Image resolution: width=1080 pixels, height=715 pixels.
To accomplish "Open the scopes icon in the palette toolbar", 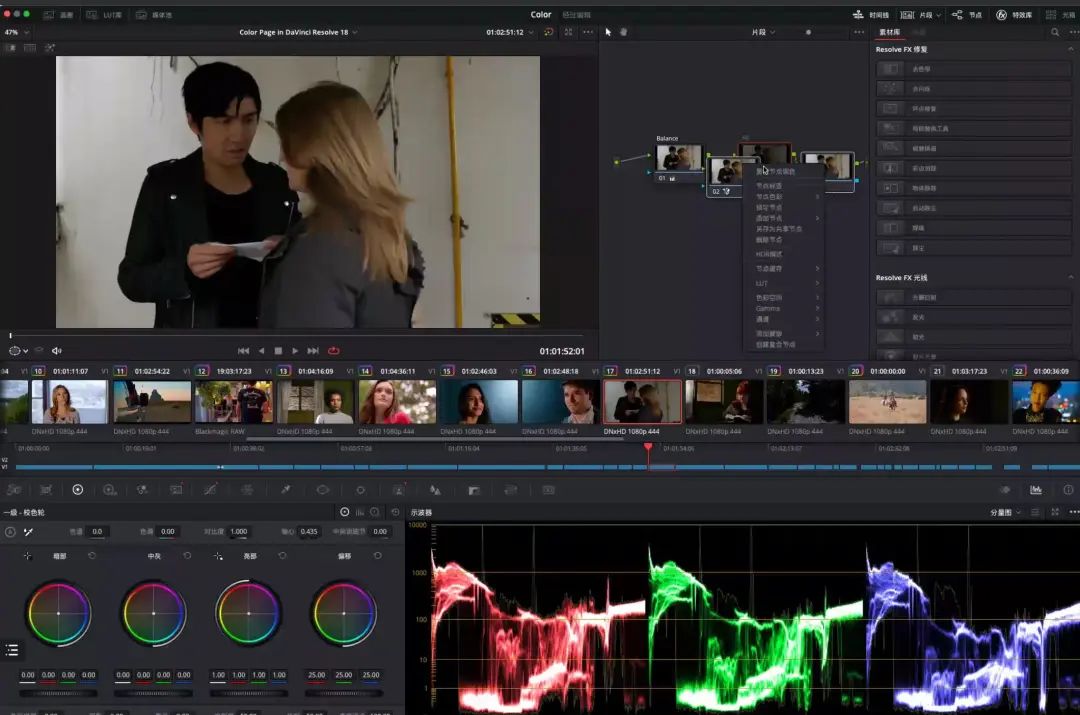I will coord(1035,490).
